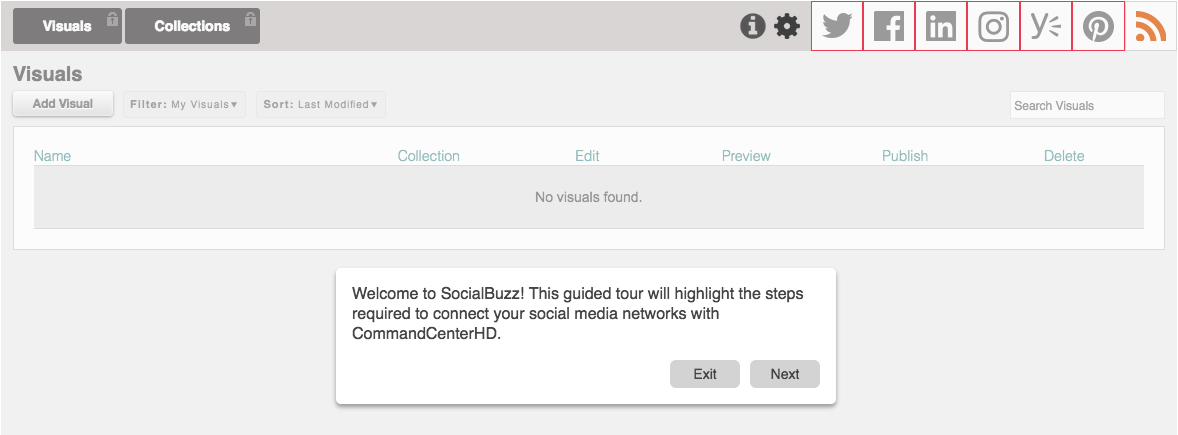The image size is (1178, 435).
Task: Click the Collection column header
Action: coord(428,156)
